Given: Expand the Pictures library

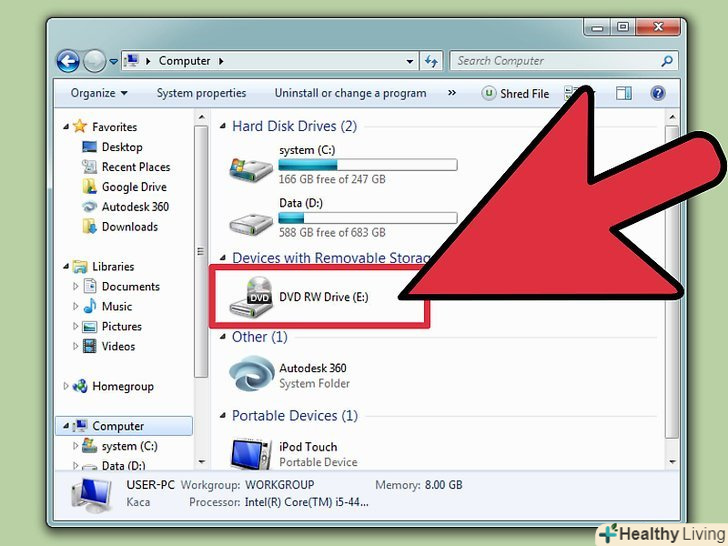Looking at the screenshot, I should click(76, 326).
